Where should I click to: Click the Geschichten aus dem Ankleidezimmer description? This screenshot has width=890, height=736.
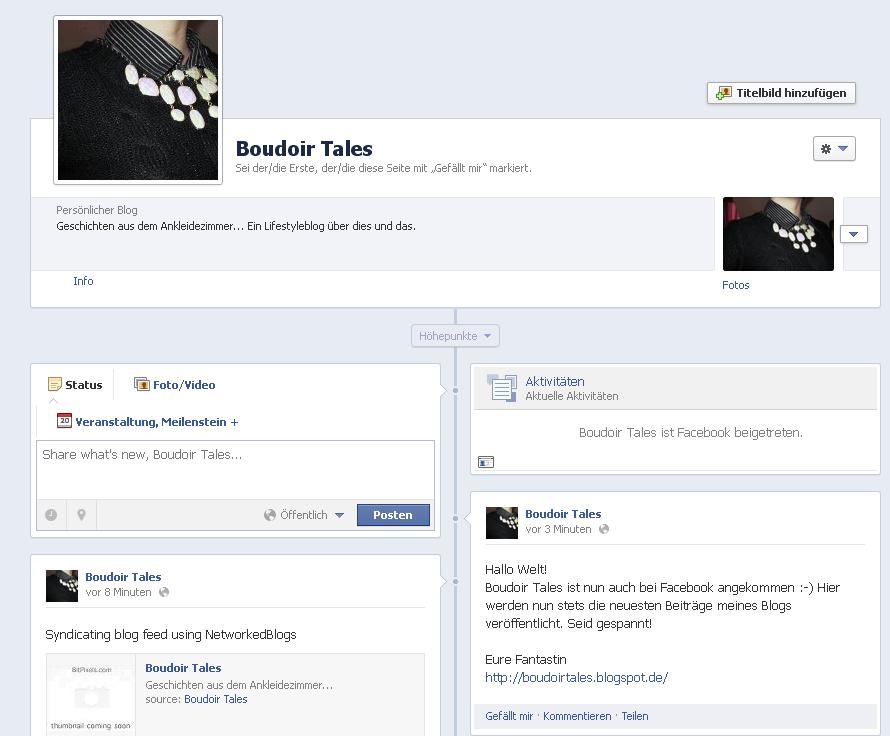236,226
